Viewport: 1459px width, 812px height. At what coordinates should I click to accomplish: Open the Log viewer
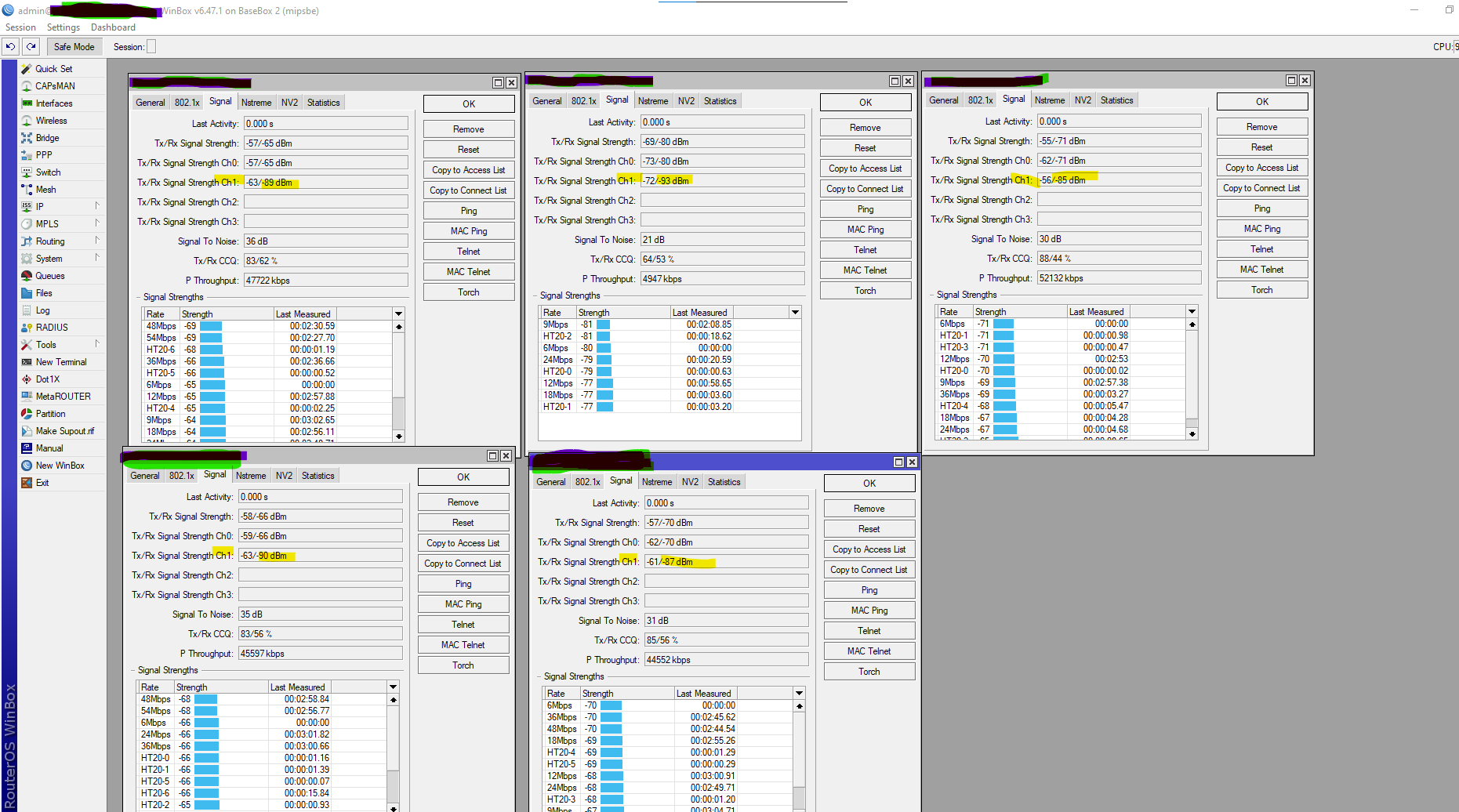tap(42, 310)
